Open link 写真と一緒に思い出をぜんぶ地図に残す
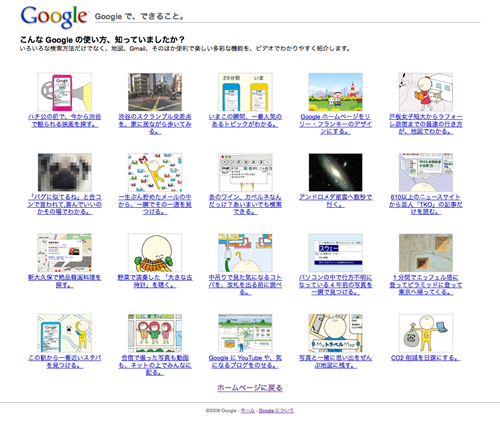 click(x=336, y=361)
